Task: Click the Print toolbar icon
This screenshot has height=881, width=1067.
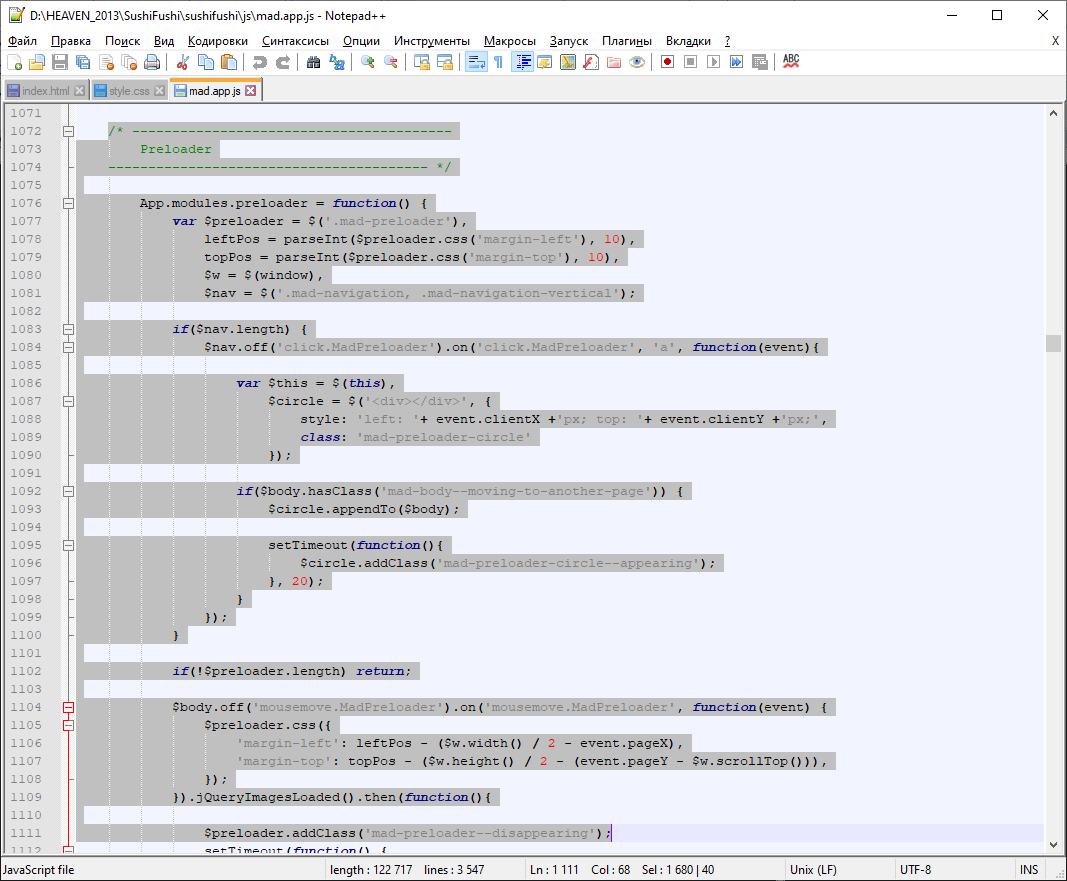Action: [x=152, y=62]
